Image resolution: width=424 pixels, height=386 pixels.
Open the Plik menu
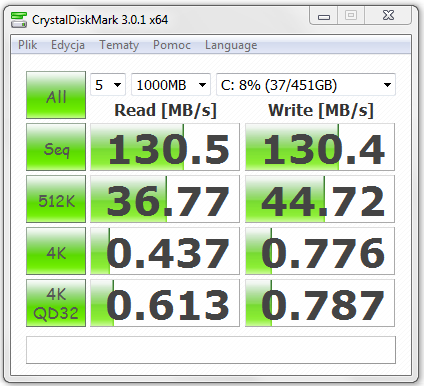(x=27, y=45)
